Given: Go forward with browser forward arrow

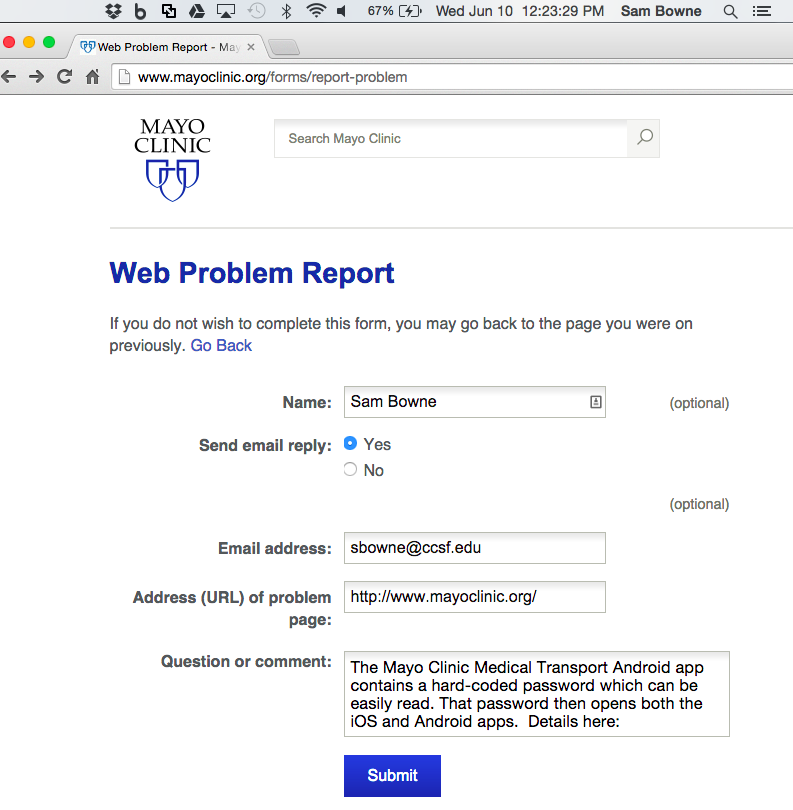Looking at the screenshot, I should (x=36, y=77).
